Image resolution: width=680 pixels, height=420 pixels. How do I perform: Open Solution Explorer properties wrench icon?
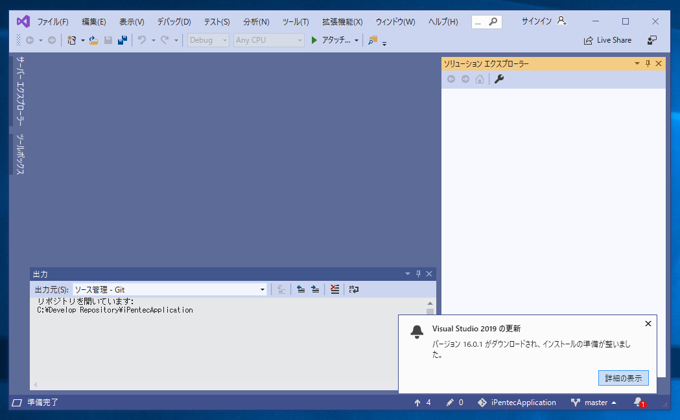pyautogui.click(x=499, y=79)
